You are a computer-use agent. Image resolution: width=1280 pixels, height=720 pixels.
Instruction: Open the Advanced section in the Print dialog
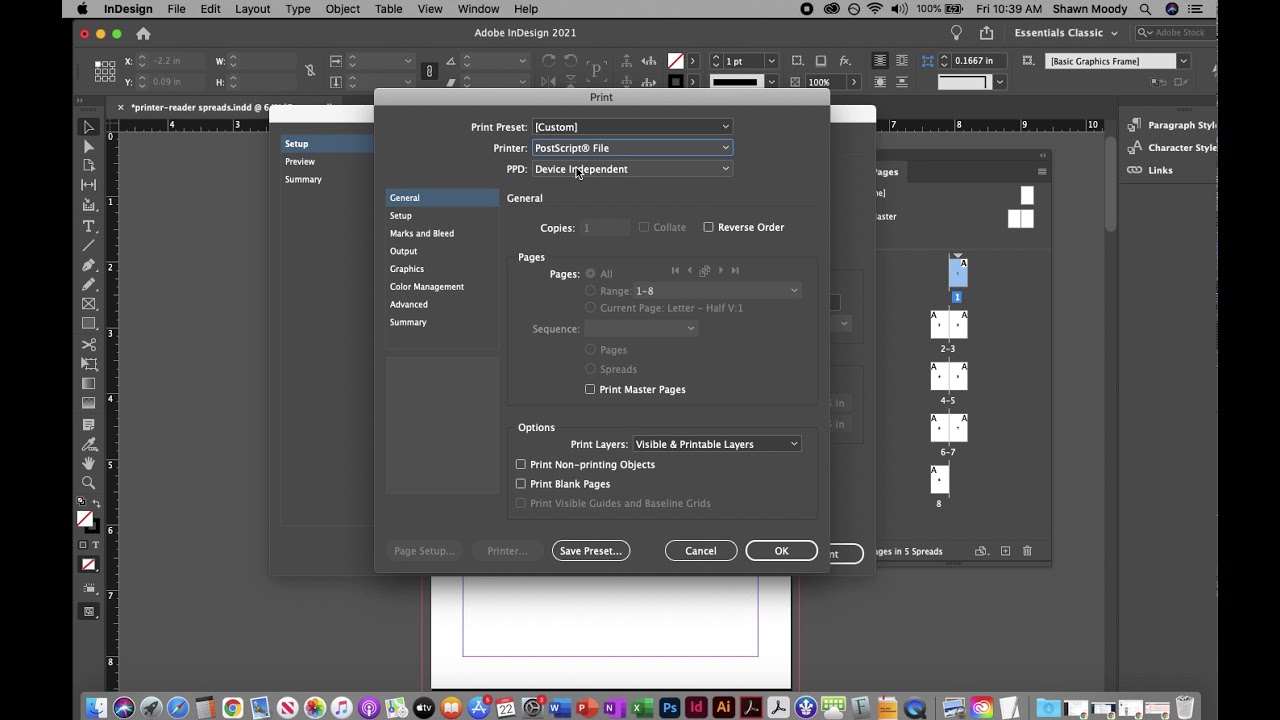click(x=409, y=305)
